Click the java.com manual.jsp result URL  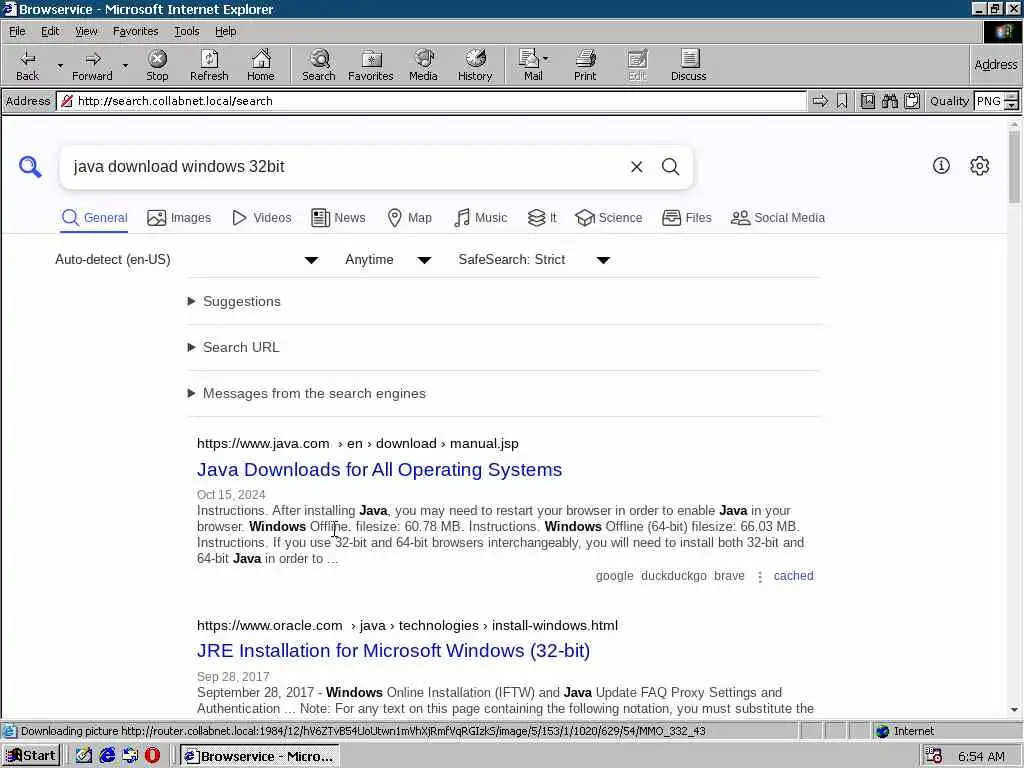[358, 443]
